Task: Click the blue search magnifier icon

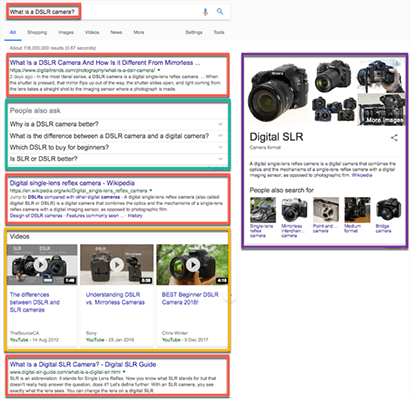Action: pos(220,11)
